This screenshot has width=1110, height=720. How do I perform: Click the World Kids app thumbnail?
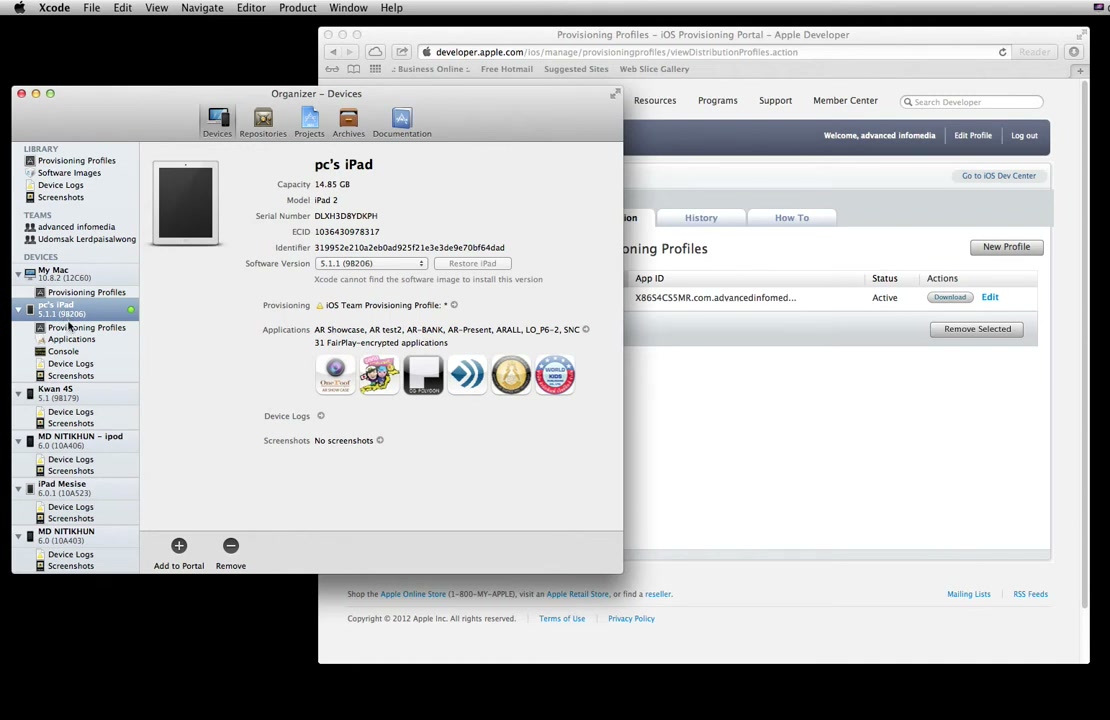555,375
